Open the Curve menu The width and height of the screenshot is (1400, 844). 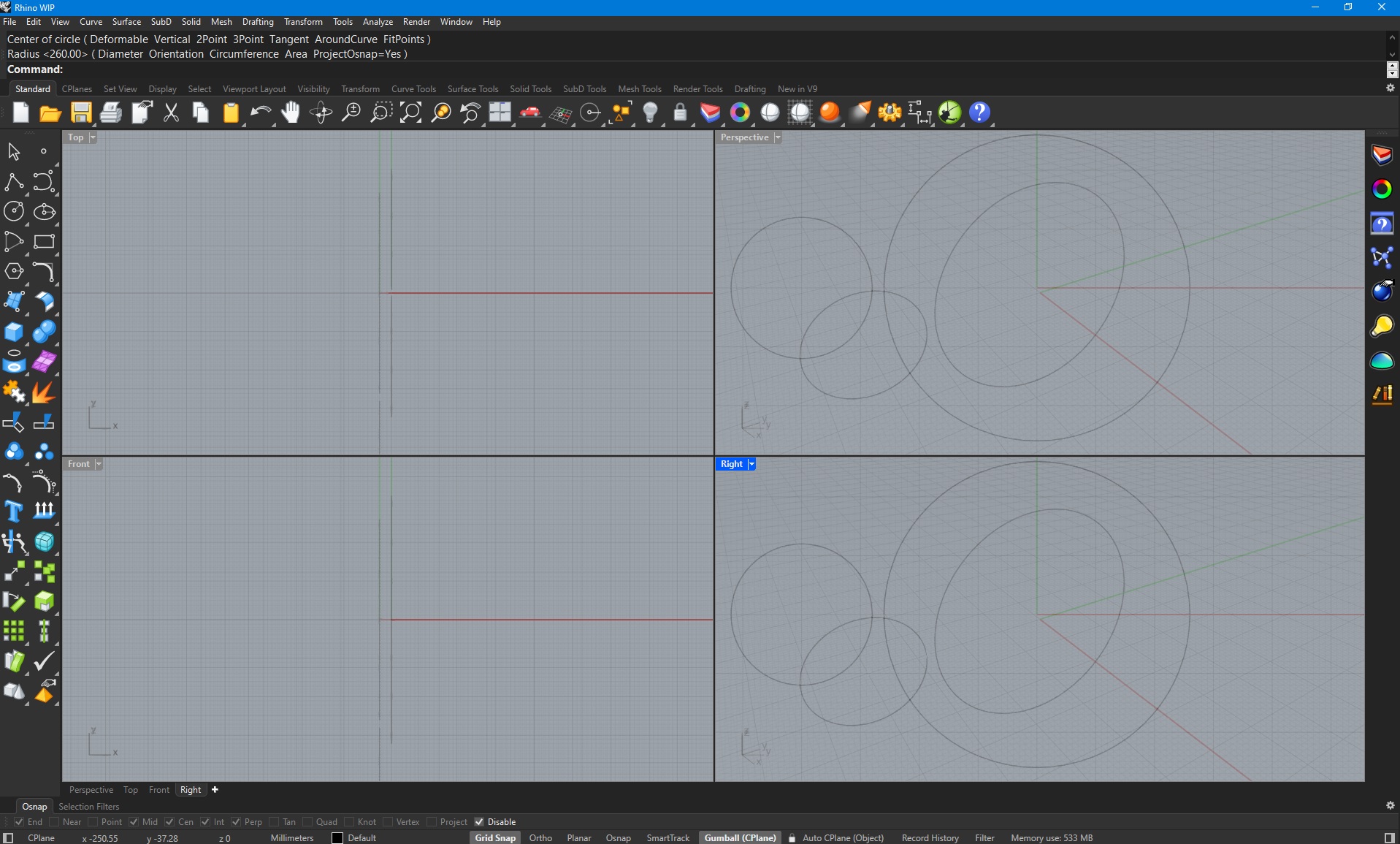[x=91, y=22]
